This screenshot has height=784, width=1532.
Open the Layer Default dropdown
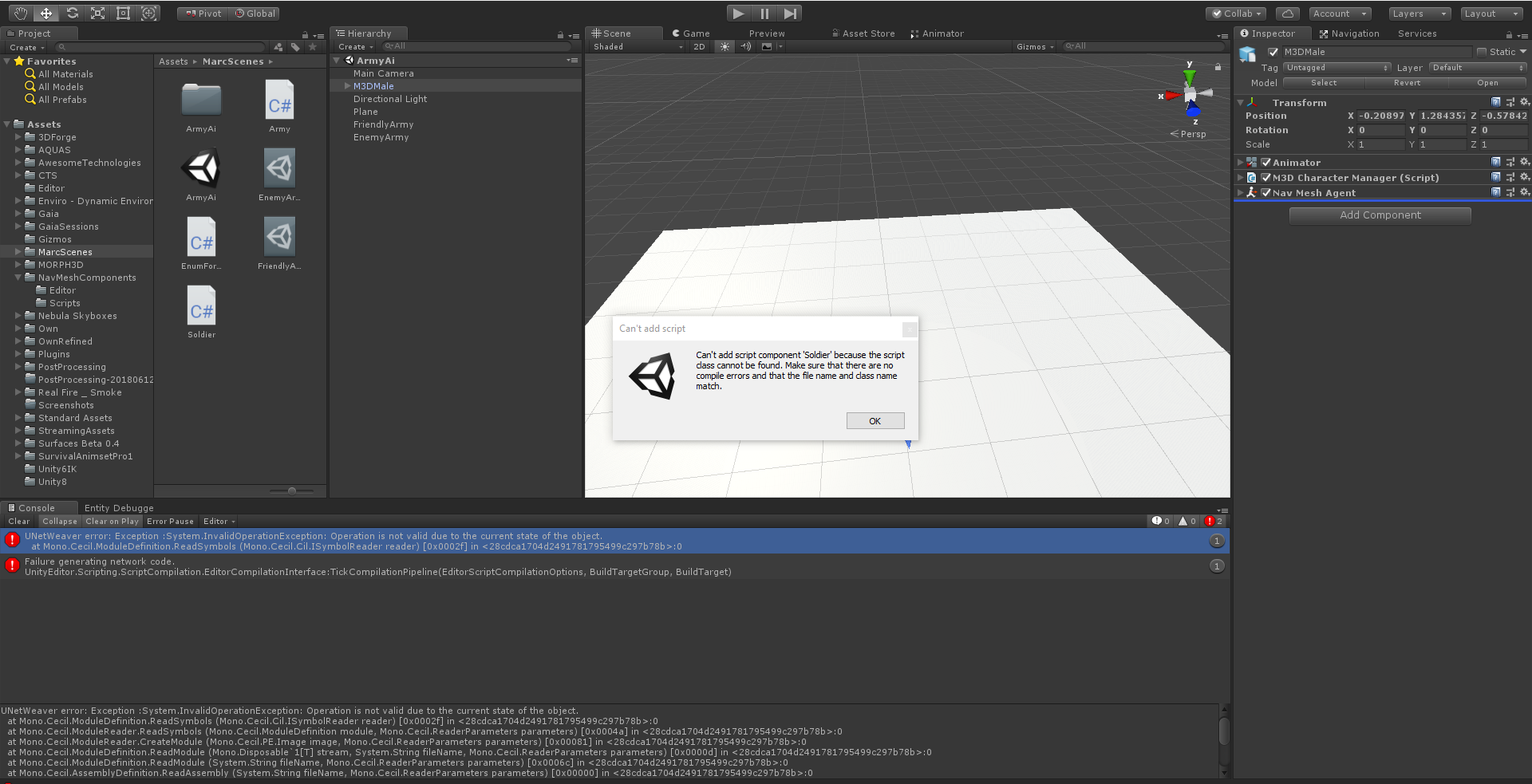1478,68
